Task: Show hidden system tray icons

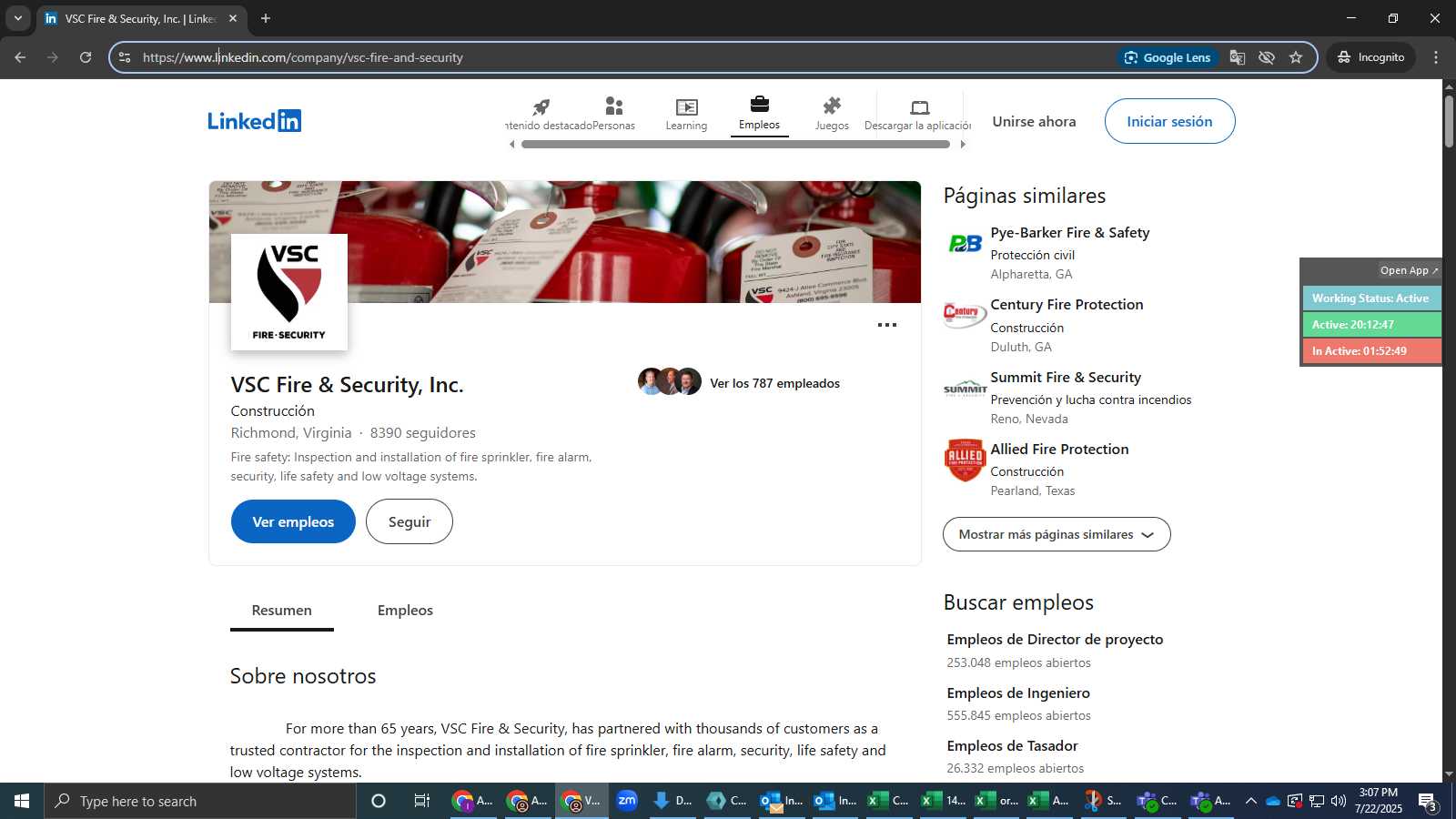Action: tap(1251, 801)
